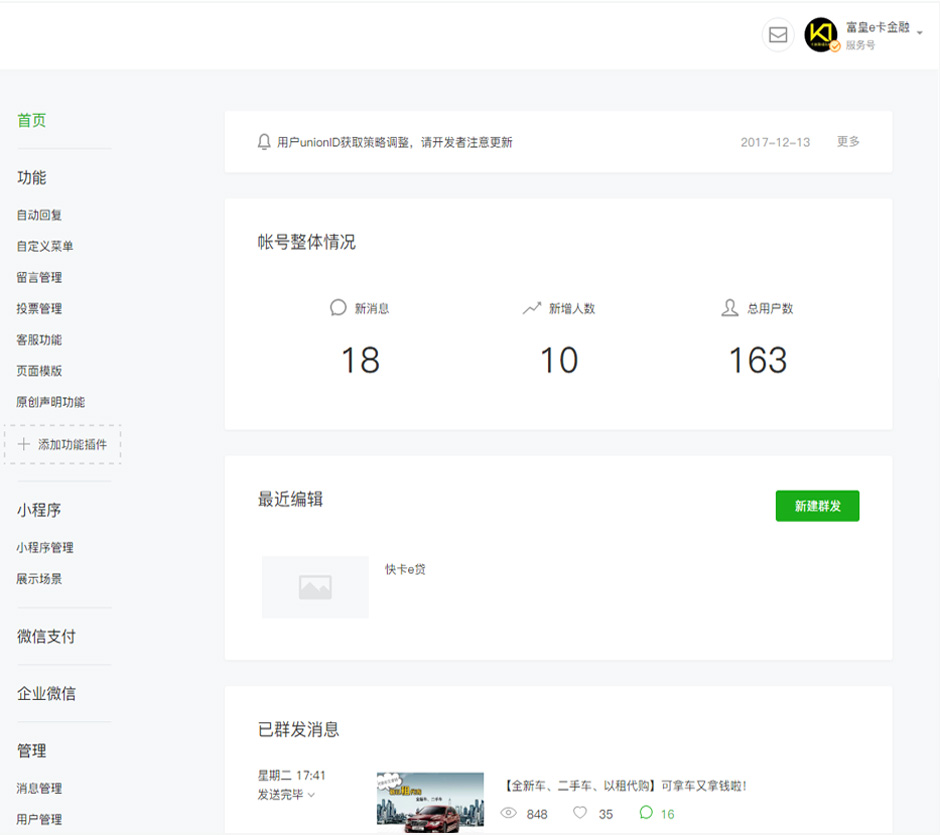940x835 pixels.
Task: Open 自动回复 in the sidebar
Action: coord(39,215)
